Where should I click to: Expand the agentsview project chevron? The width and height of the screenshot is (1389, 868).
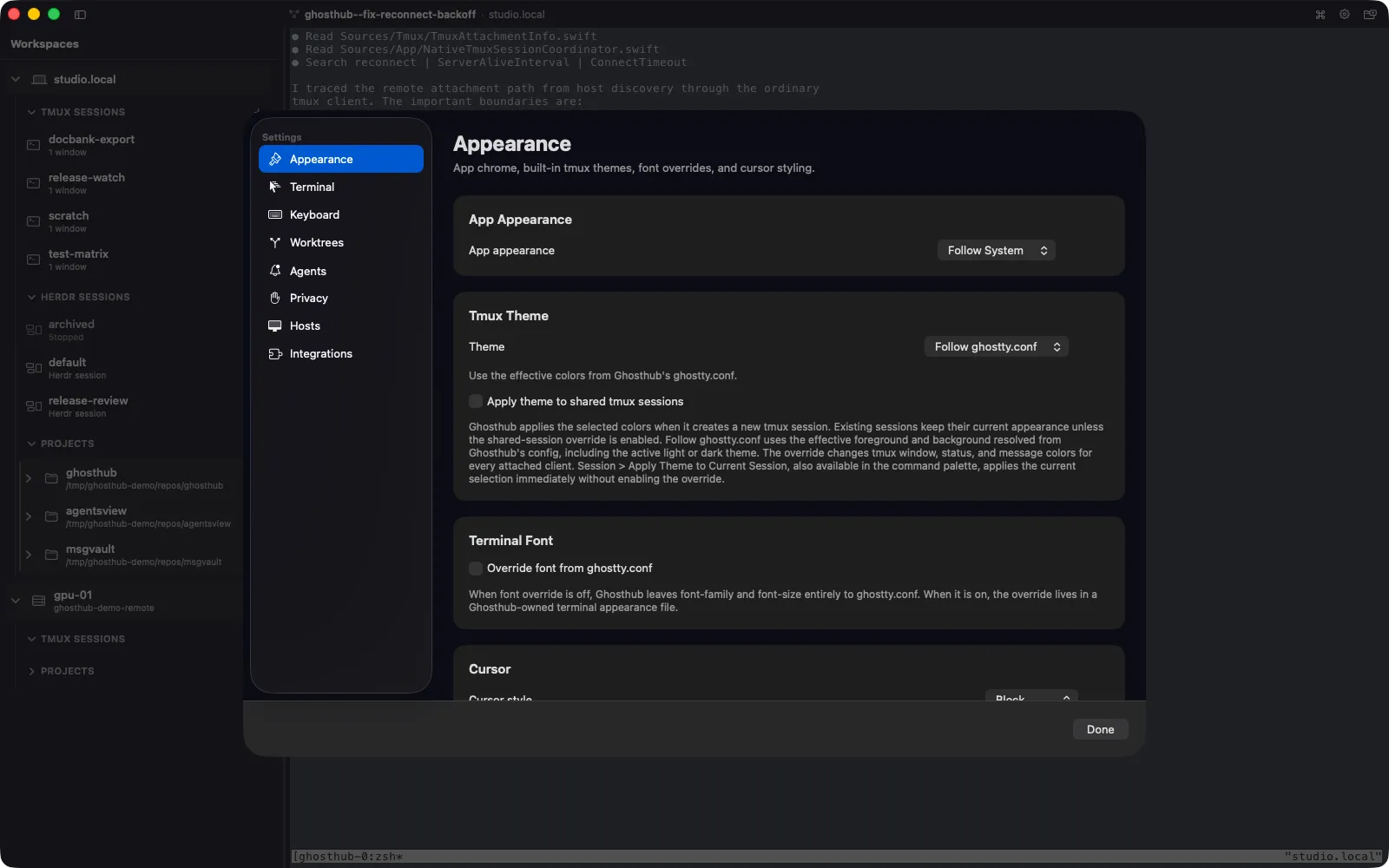point(29,516)
